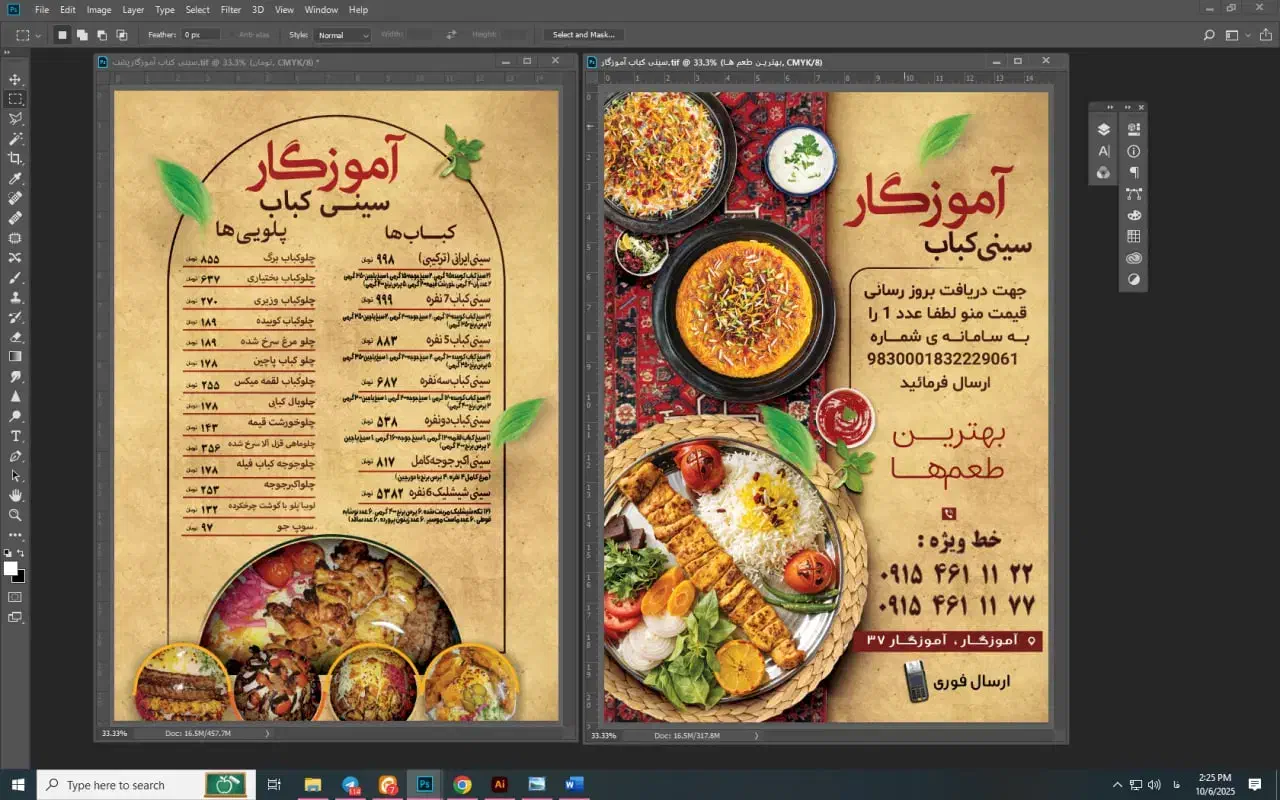Open the Style dropdown set to Normal
Image resolution: width=1280 pixels, height=800 pixels.
[x=342, y=35]
